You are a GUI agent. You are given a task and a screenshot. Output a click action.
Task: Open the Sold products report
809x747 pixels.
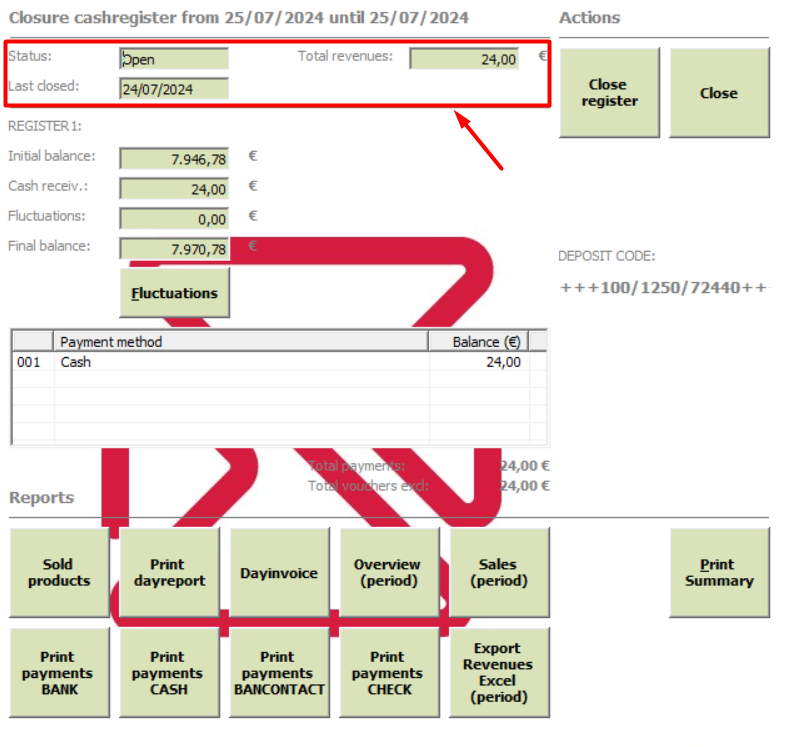point(59,573)
